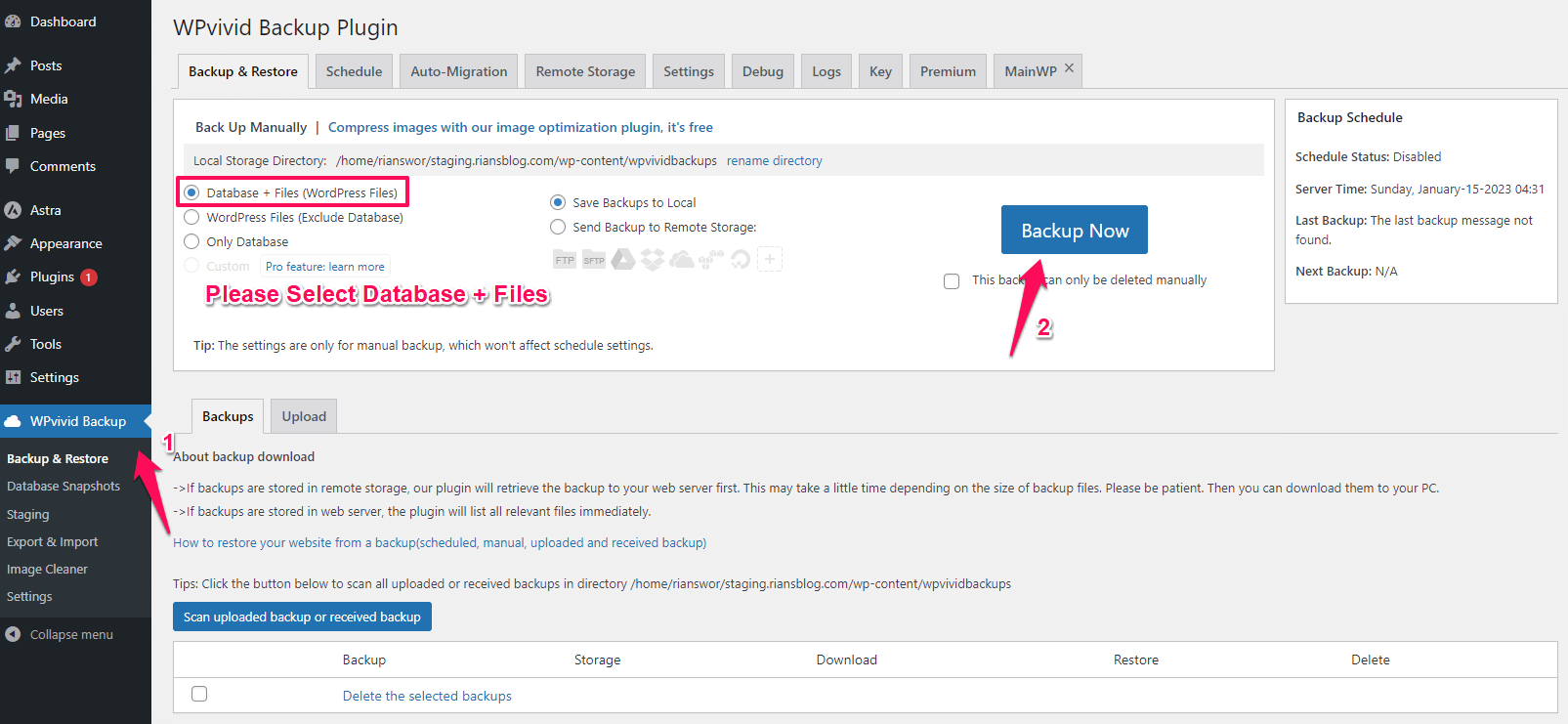
Task: Open Staging submenu item
Action: 27,514
